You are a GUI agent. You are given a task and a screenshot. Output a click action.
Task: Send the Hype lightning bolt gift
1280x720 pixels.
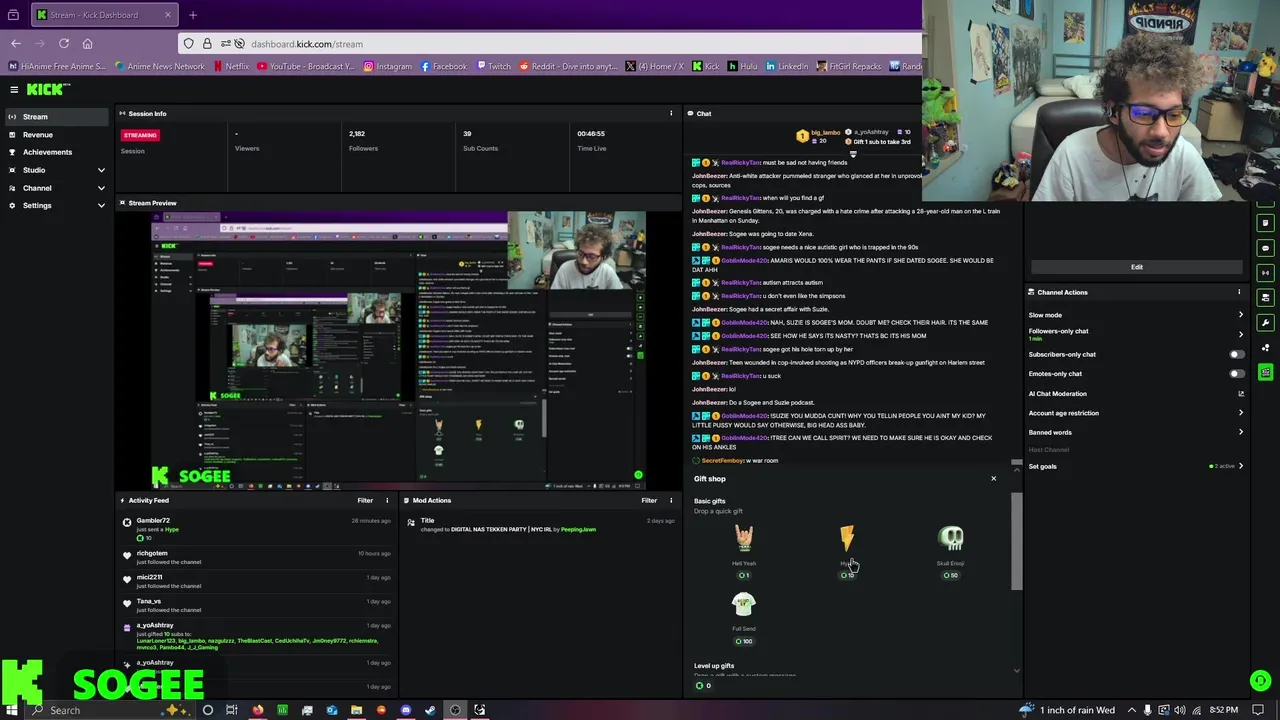coord(847,551)
